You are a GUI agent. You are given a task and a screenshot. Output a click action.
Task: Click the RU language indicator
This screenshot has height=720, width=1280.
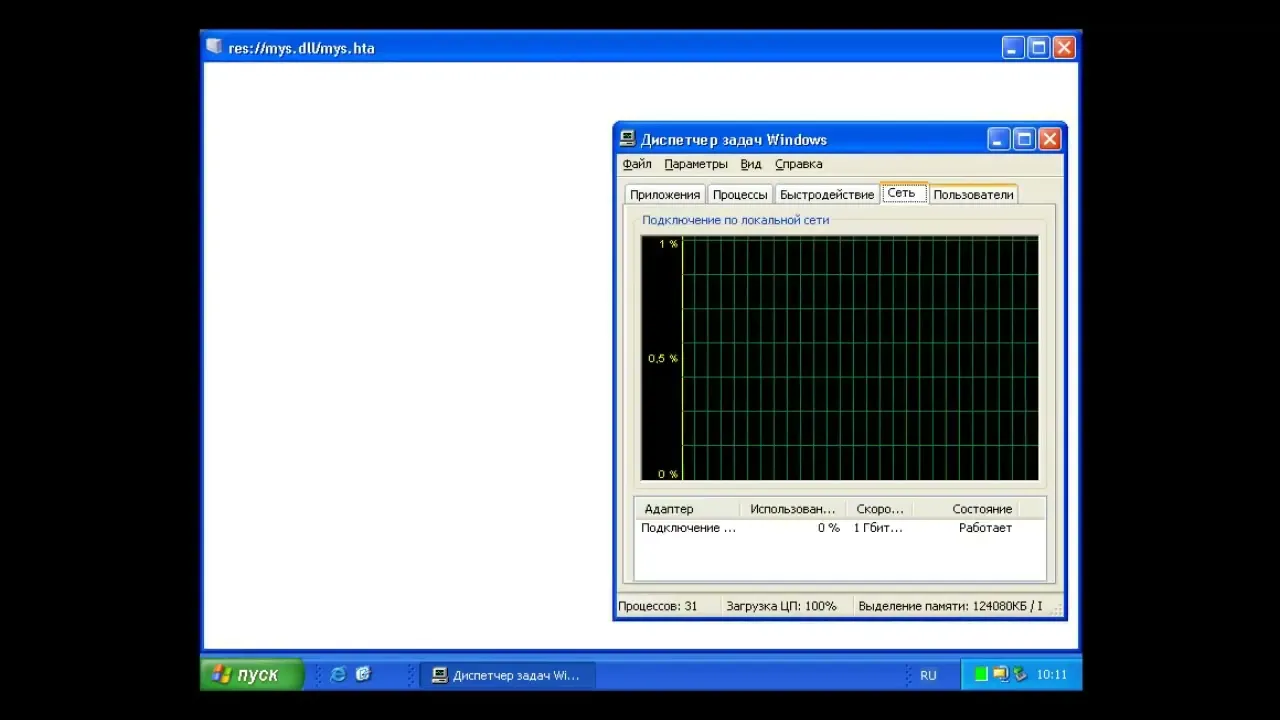click(928, 675)
